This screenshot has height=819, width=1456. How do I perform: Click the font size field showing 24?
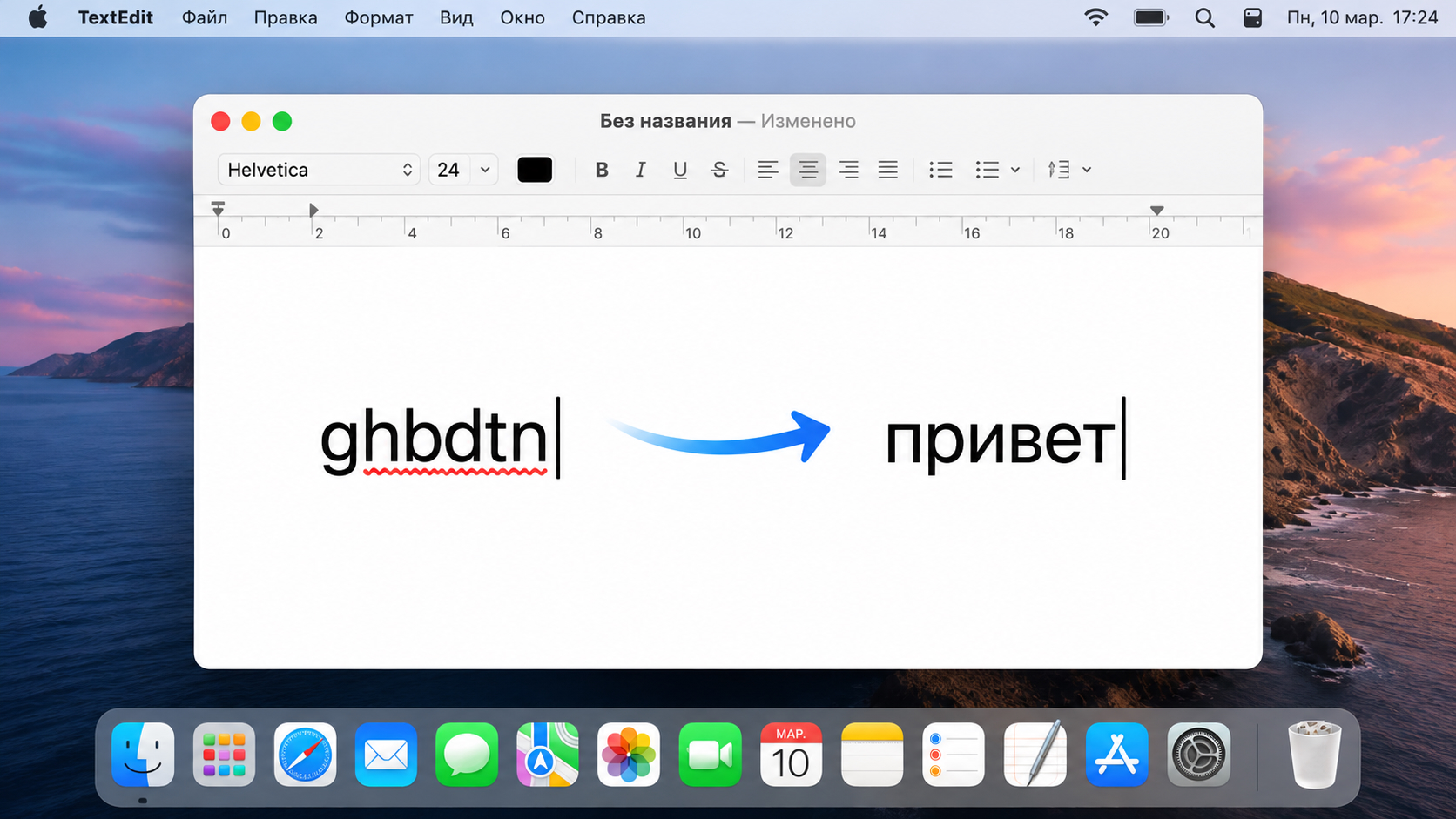(x=449, y=170)
